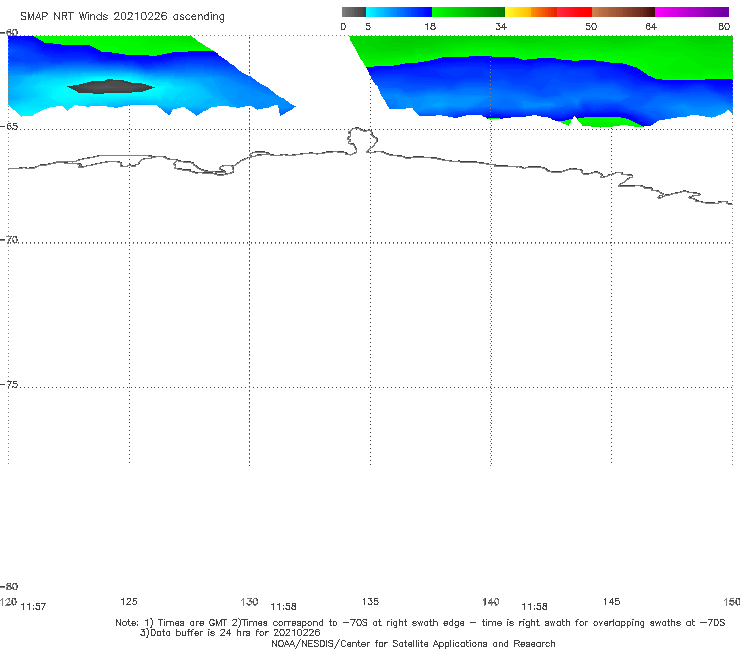This screenshot has width=740, height=650.
Task: Click the "34" label under the color bar
Action: (501, 27)
